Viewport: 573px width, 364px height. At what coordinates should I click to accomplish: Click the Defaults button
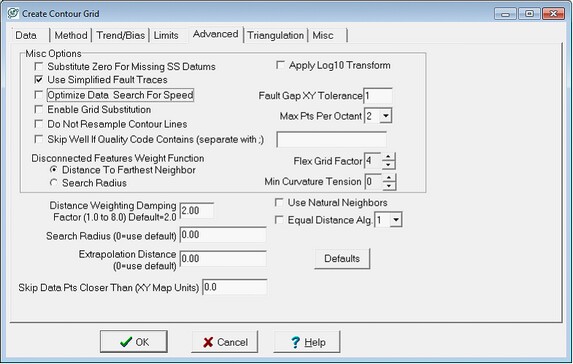[x=342, y=258]
